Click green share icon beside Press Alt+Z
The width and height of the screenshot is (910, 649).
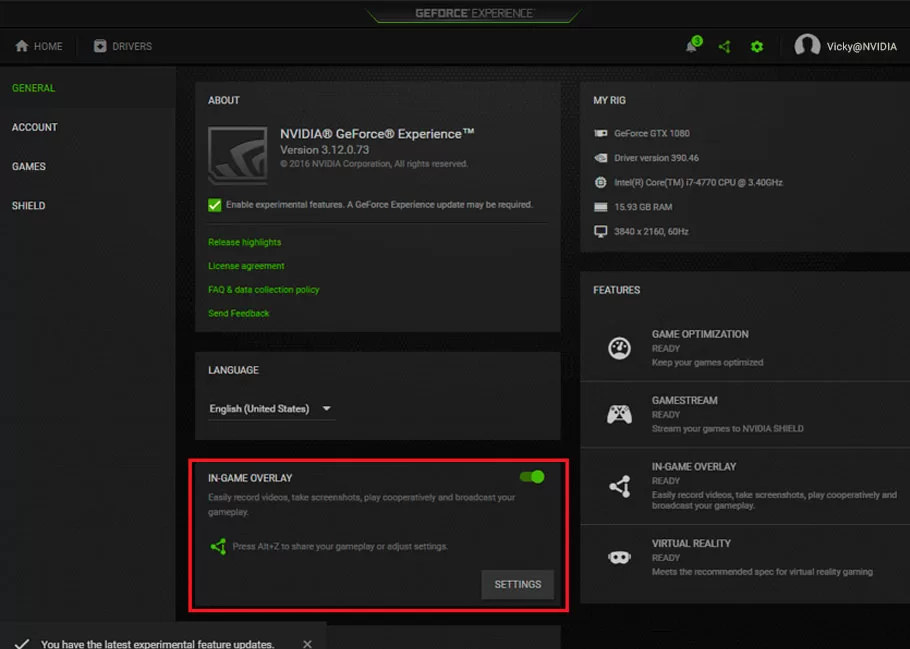tap(218, 546)
